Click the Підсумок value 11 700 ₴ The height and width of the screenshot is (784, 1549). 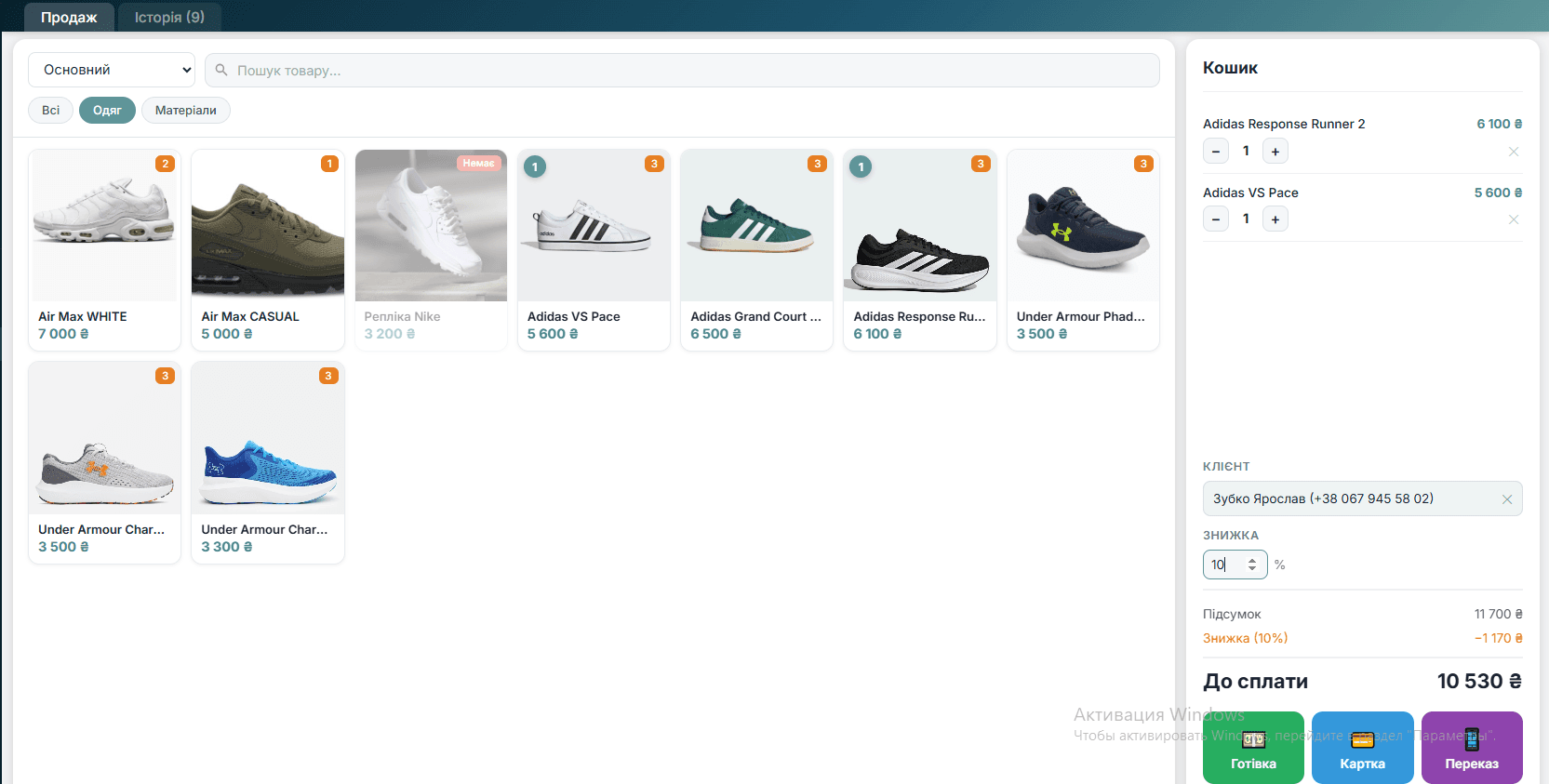point(1499,614)
